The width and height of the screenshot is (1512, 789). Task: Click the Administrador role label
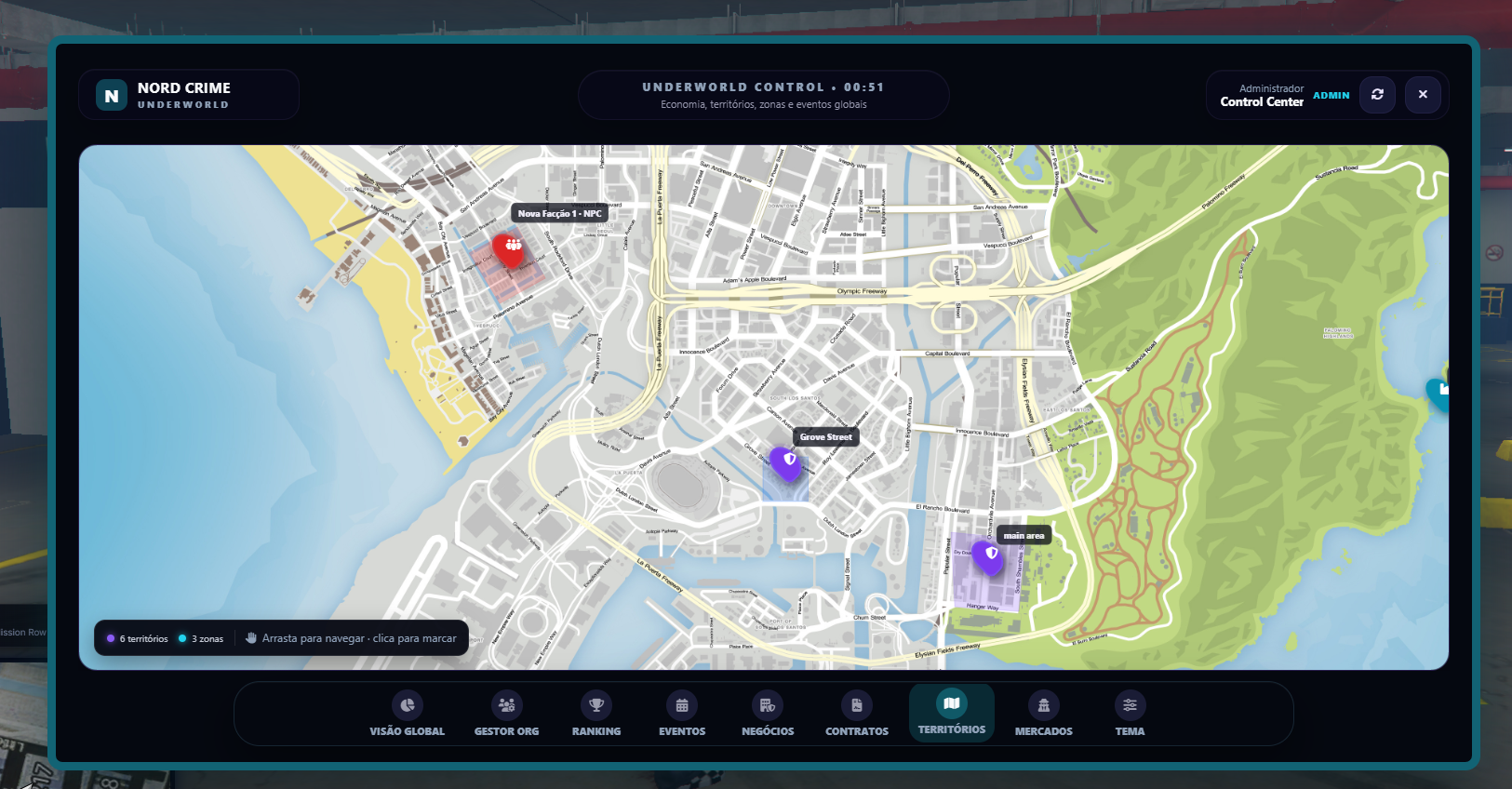tap(1271, 88)
